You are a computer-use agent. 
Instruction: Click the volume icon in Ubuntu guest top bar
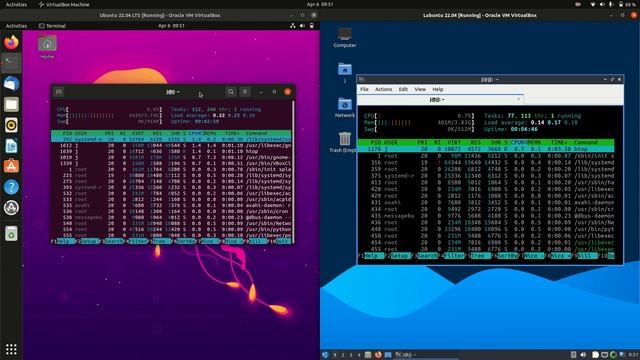coord(302,25)
